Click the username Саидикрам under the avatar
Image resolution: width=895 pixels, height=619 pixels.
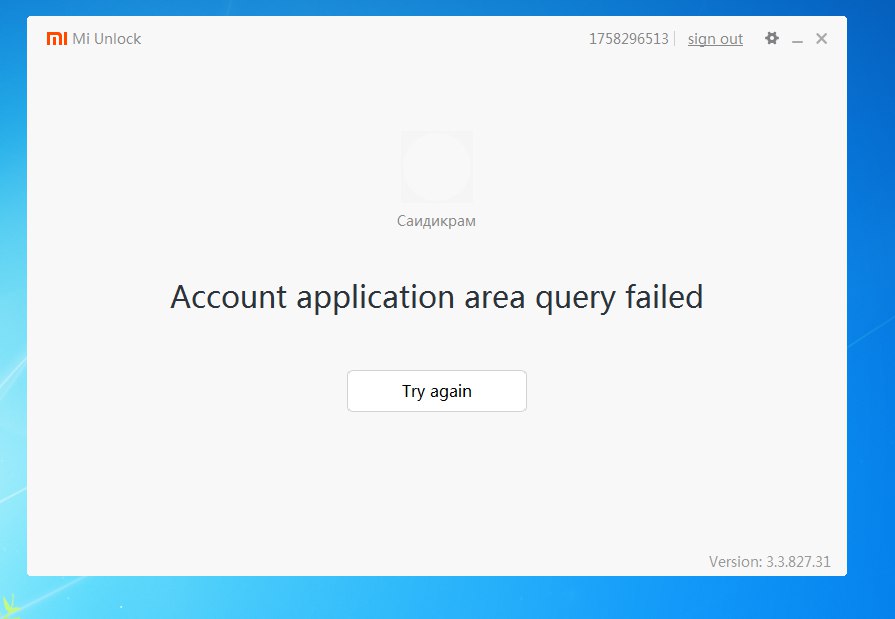tap(436, 221)
